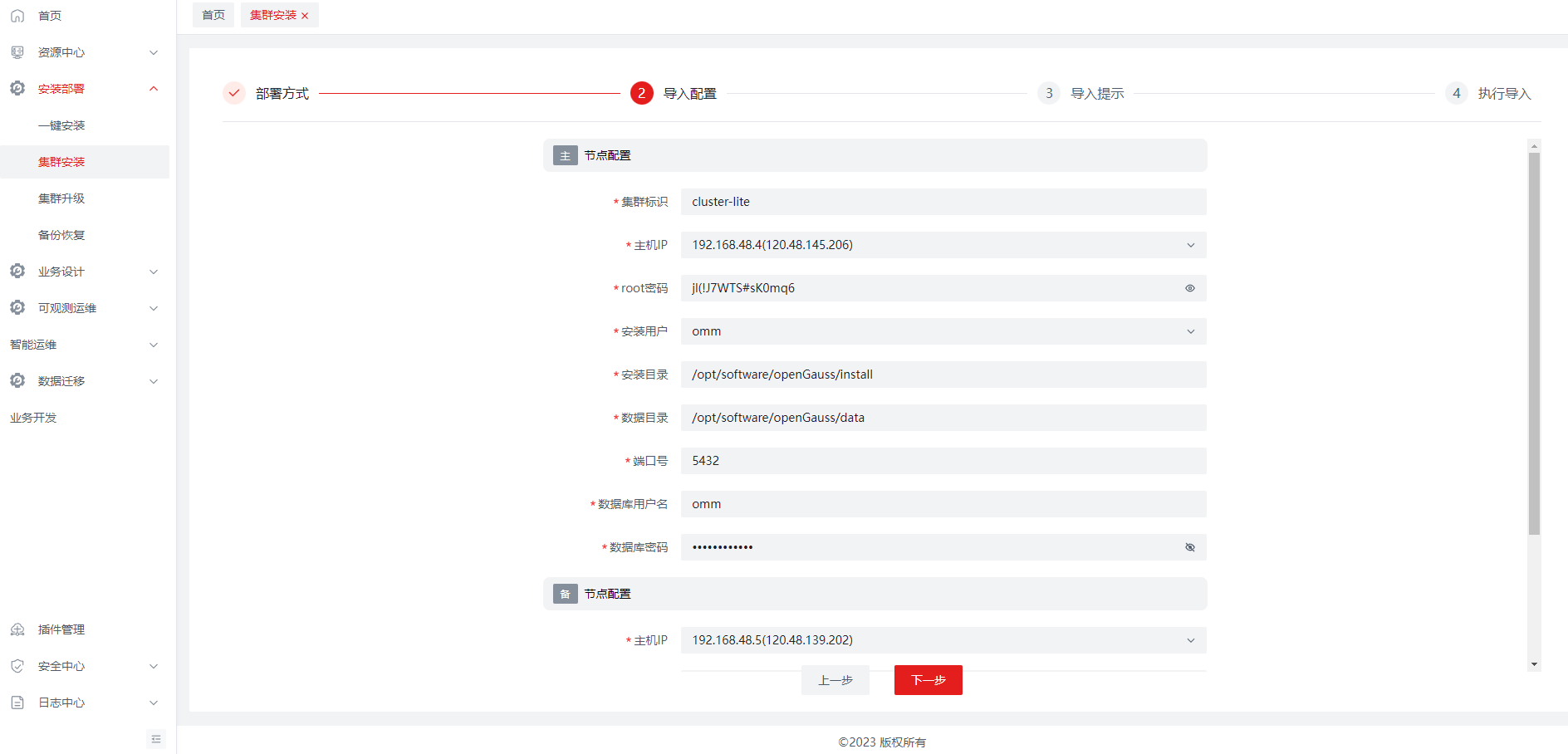The image size is (1568, 754).
Task: Switch to the 首页 tab
Action: pyautogui.click(x=213, y=15)
